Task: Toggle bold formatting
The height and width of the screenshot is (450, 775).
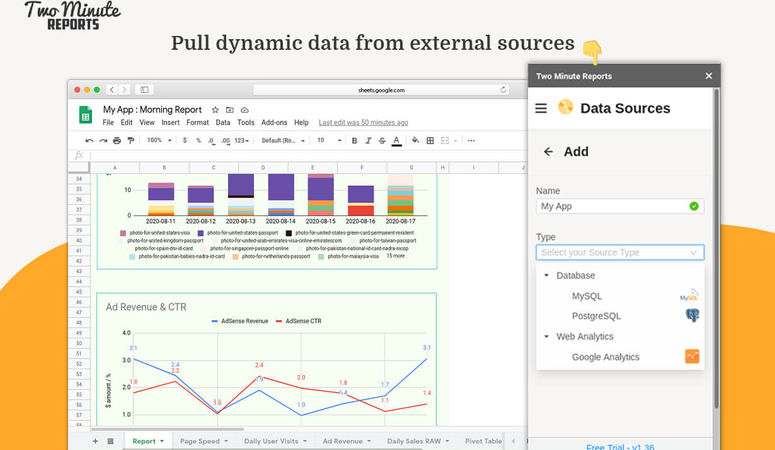Action: pos(354,141)
